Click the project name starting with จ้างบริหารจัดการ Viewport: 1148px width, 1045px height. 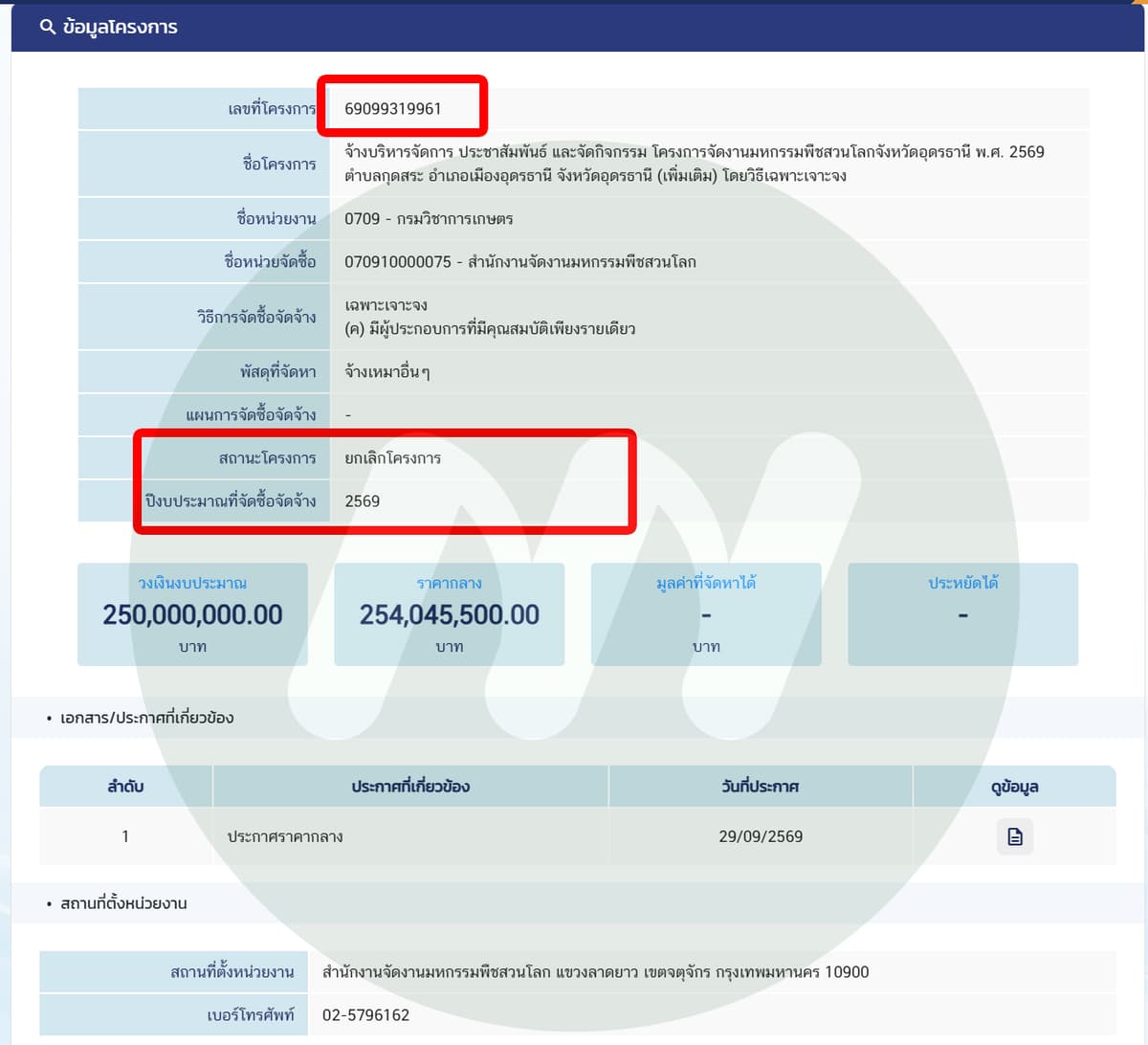(695, 164)
